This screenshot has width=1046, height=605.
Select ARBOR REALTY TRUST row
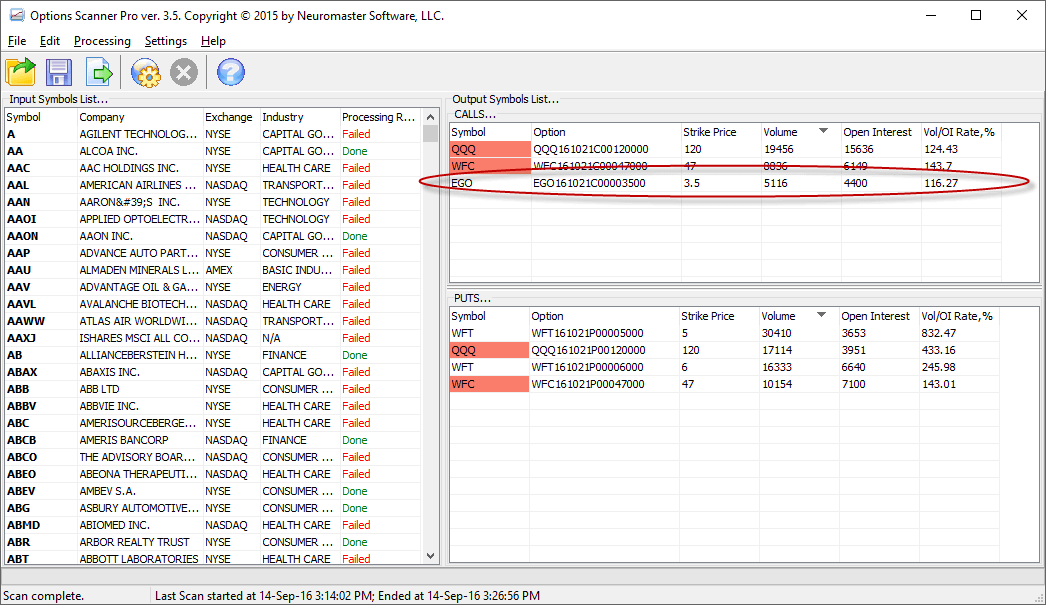(212, 542)
